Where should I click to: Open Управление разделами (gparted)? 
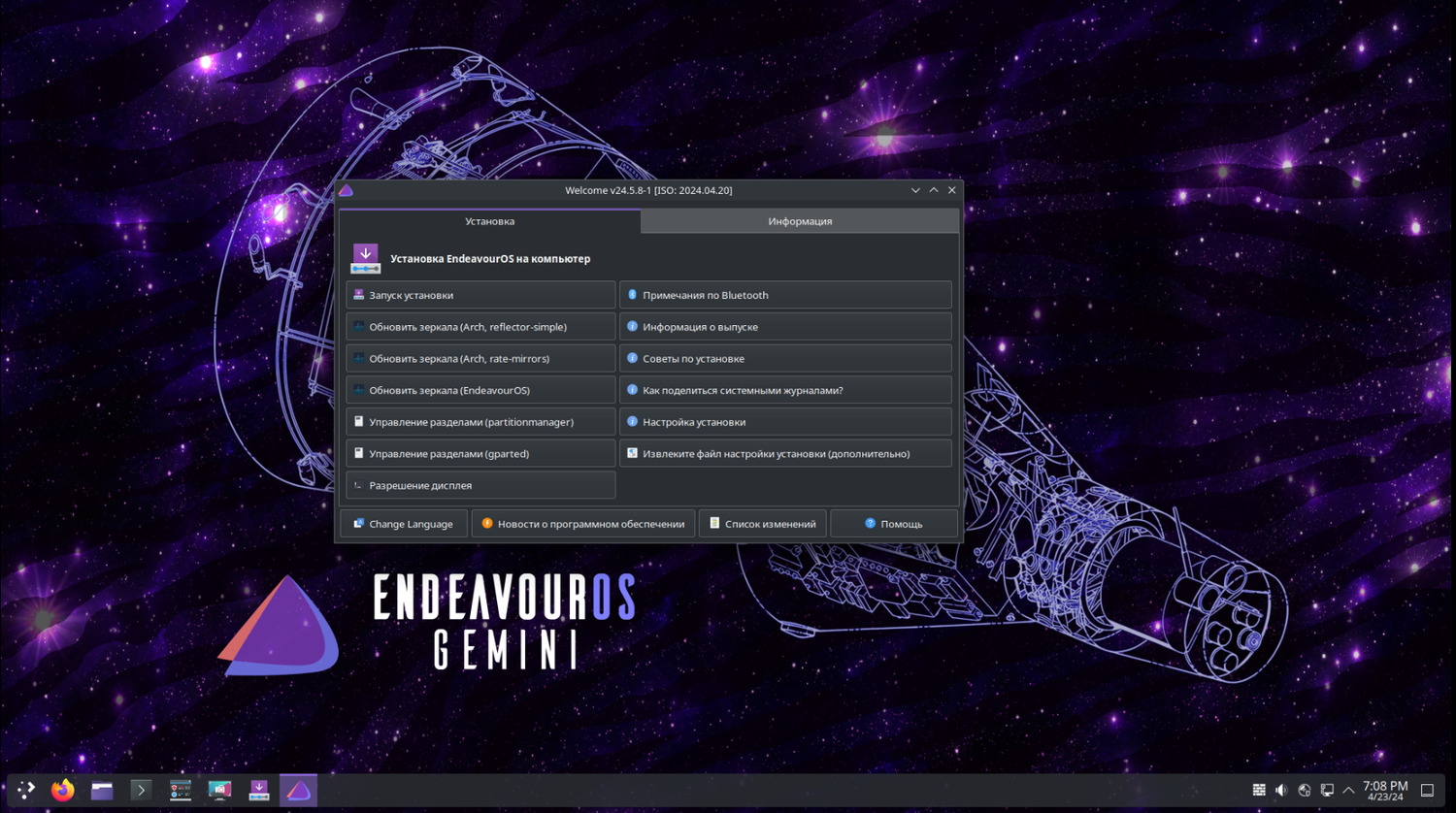480,454
